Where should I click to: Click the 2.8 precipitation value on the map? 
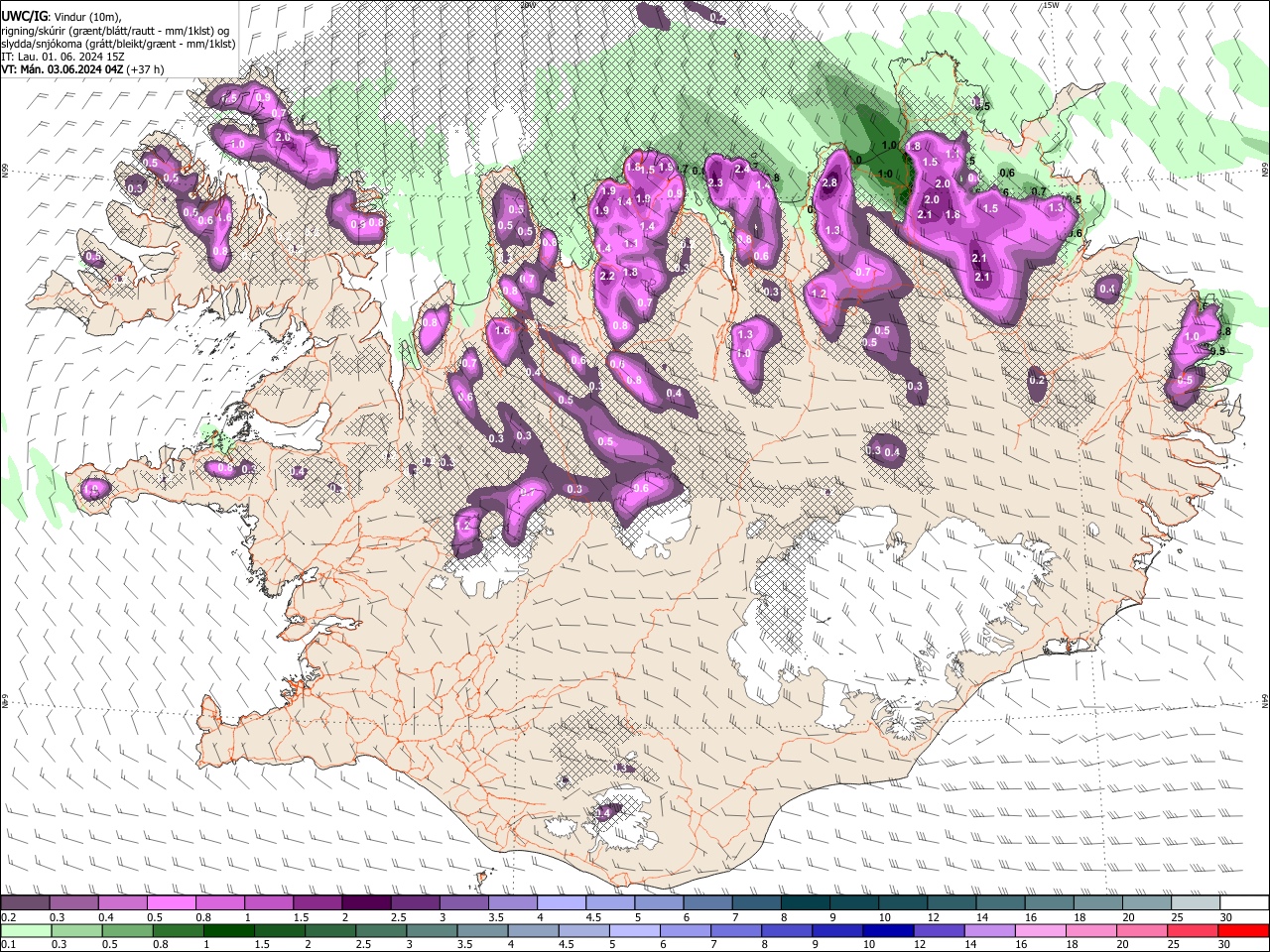pyautogui.click(x=830, y=182)
